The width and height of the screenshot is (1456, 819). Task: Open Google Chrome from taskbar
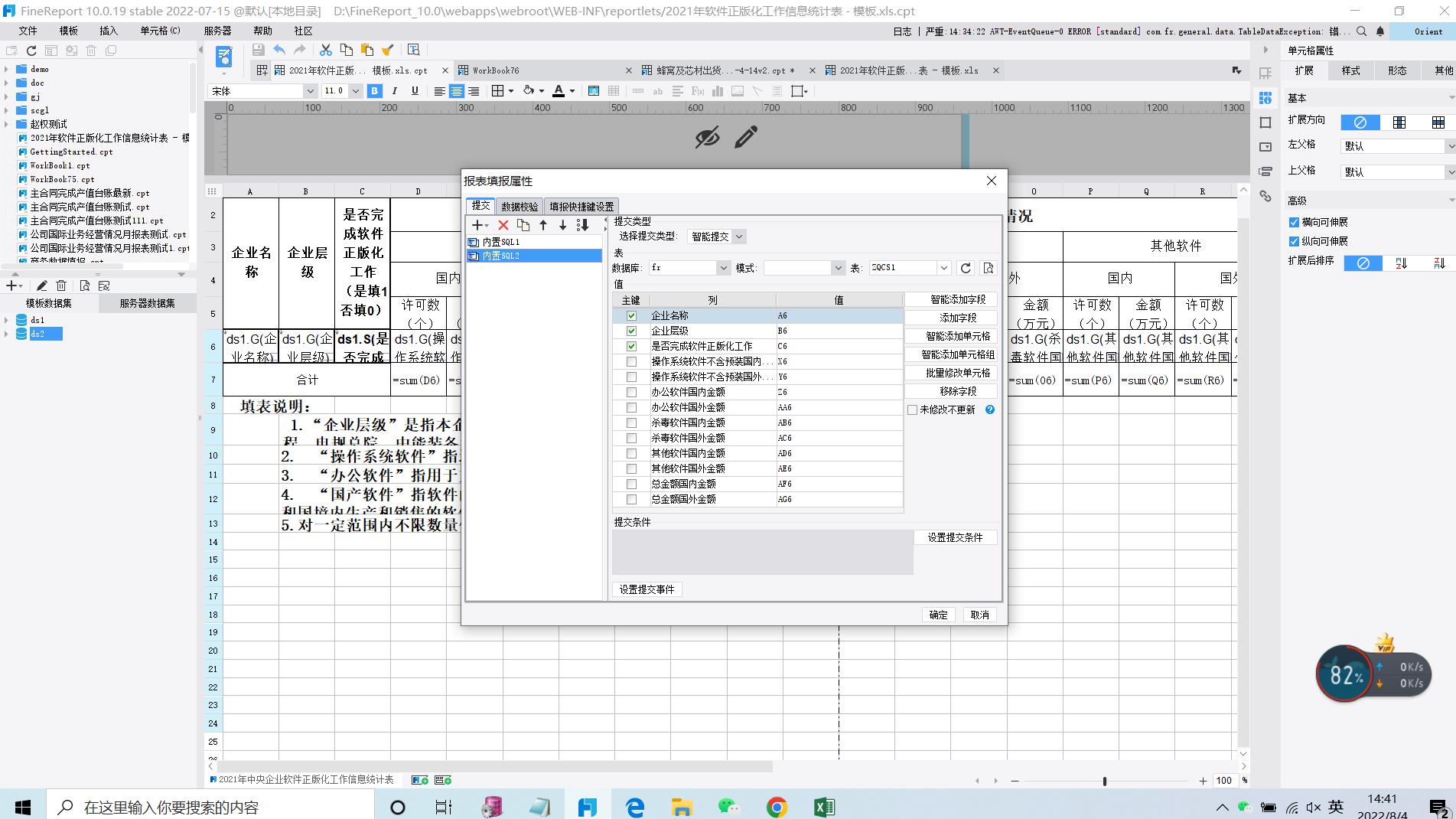(x=777, y=807)
